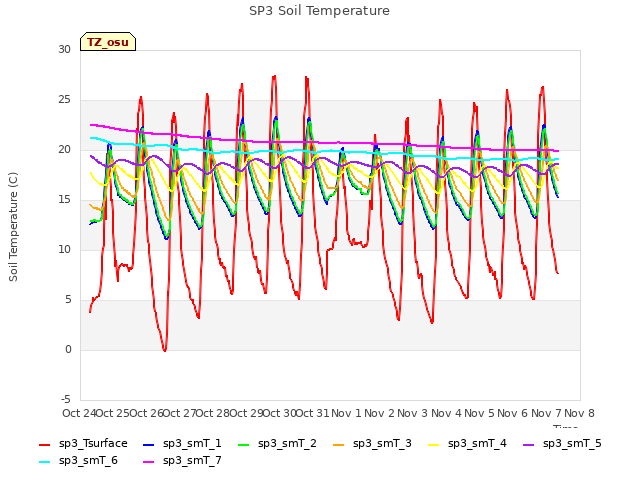Image resolution: width=640 pixels, height=480 pixels.
Task: Click the Nov 4 date tick label
Action: tap(446, 413)
